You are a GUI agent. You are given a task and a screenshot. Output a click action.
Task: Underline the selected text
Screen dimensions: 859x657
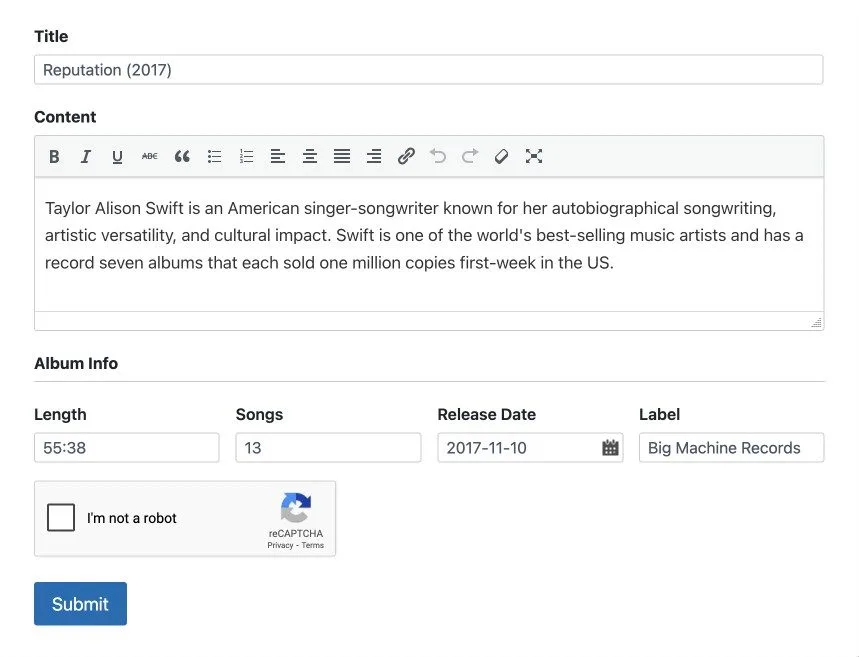point(117,157)
